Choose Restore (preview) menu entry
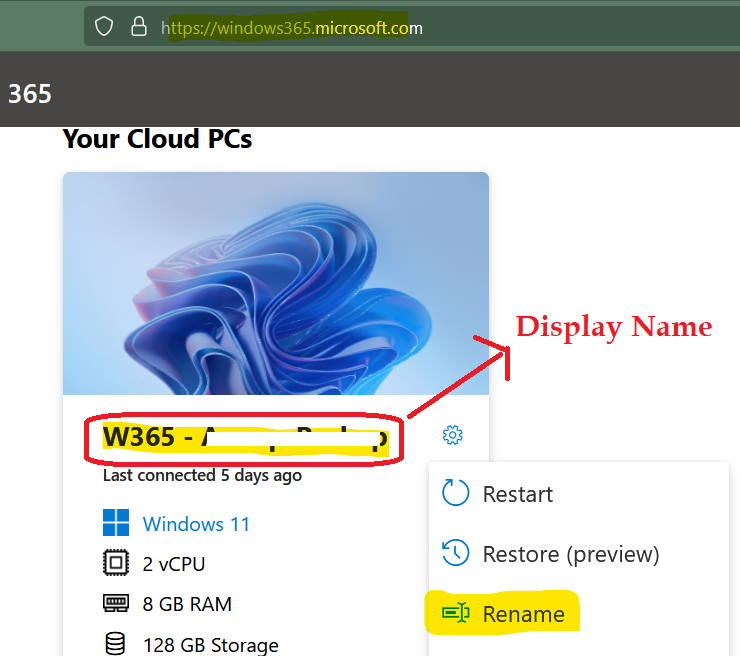The height and width of the screenshot is (656, 740). coord(579,554)
